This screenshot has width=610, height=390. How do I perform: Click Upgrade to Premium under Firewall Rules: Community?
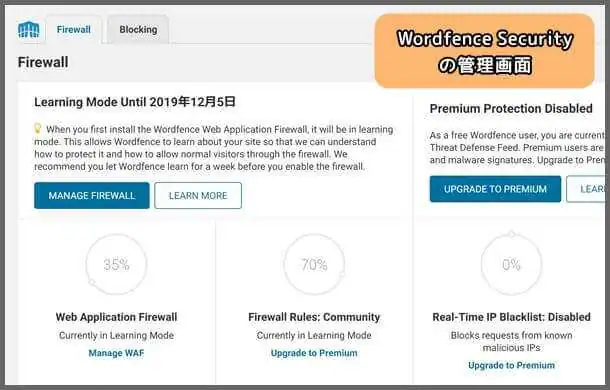click(314, 353)
